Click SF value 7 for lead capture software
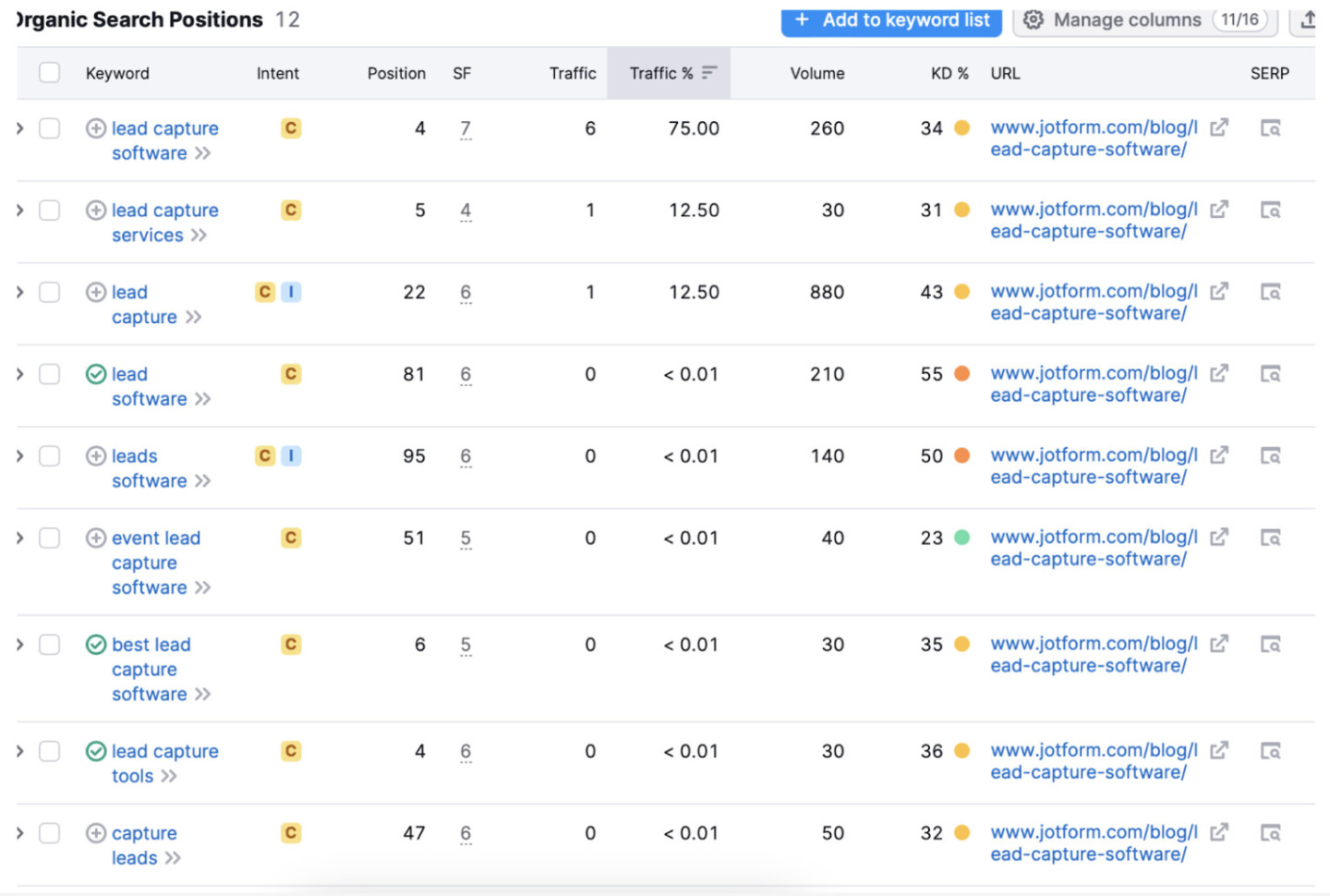 465,128
